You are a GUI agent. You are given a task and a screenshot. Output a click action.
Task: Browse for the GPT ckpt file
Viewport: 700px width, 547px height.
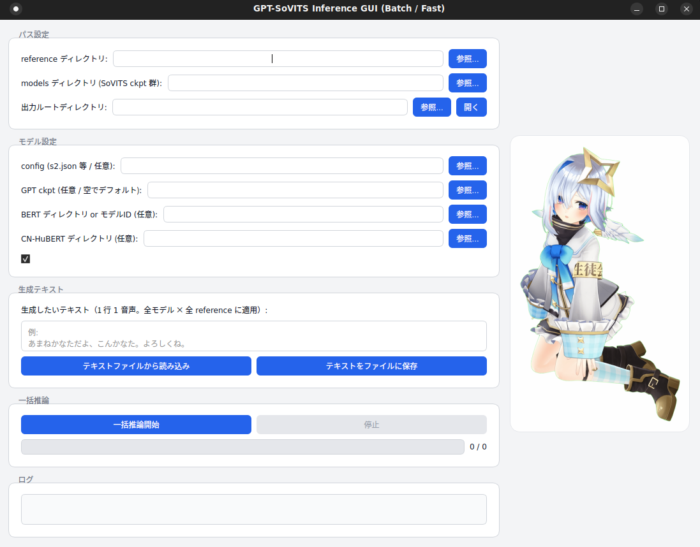click(x=467, y=190)
